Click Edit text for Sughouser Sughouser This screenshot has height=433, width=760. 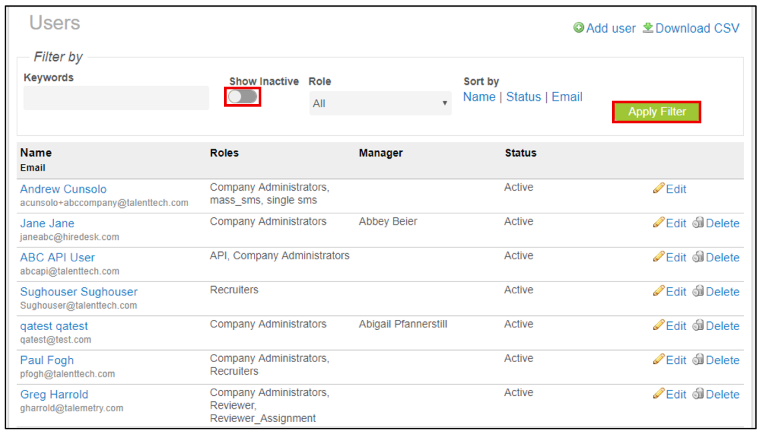click(x=676, y=292)
